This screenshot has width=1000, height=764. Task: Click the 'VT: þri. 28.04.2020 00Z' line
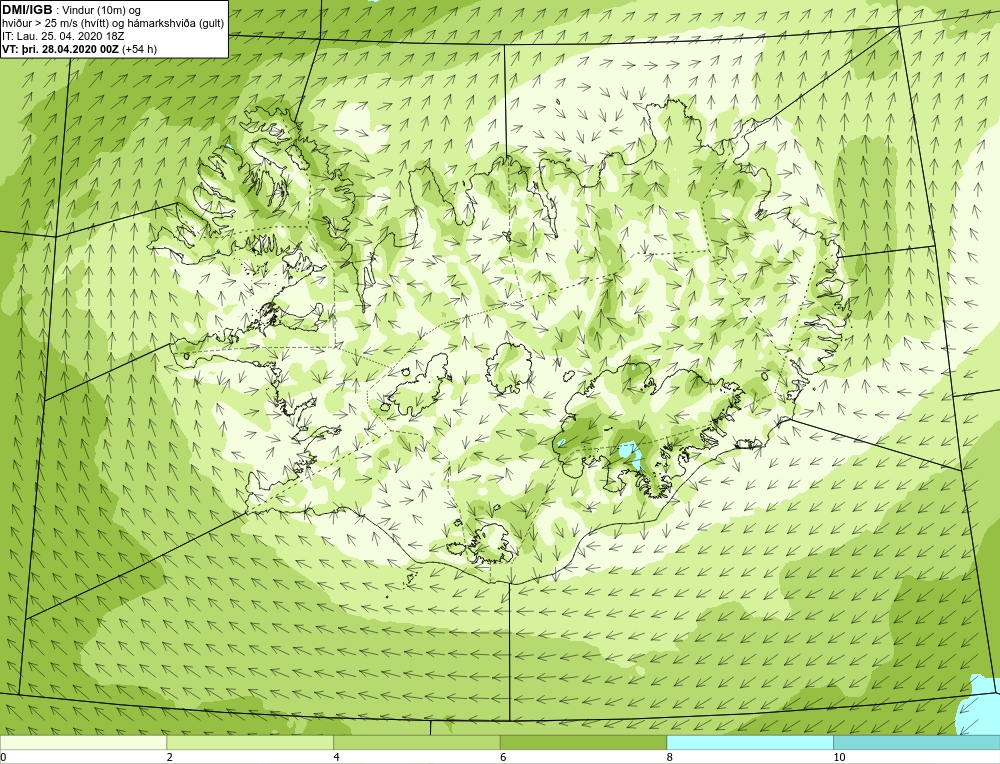click(x=60, y=48)
